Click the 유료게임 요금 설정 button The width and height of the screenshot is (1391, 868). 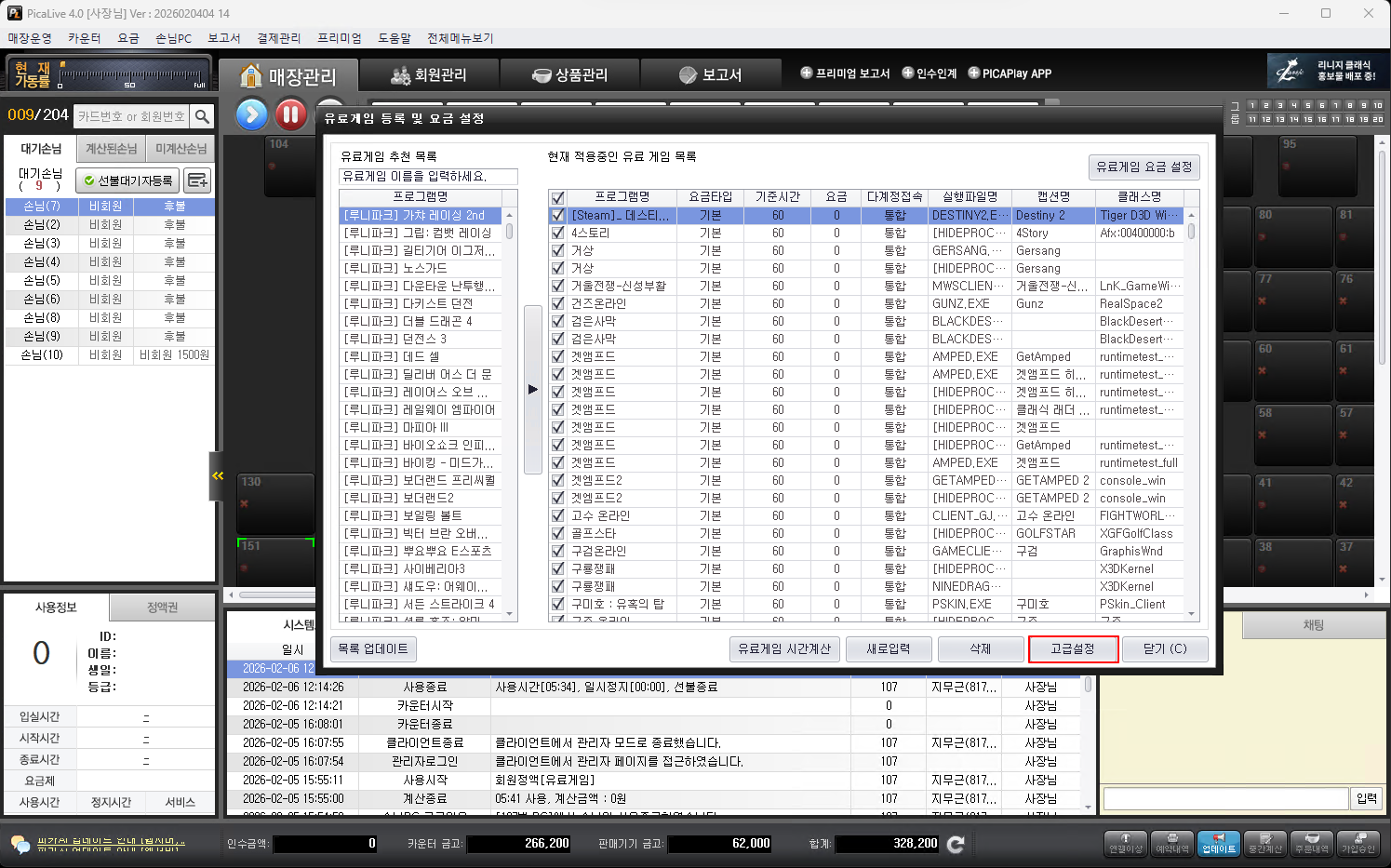coord(1144,167)
